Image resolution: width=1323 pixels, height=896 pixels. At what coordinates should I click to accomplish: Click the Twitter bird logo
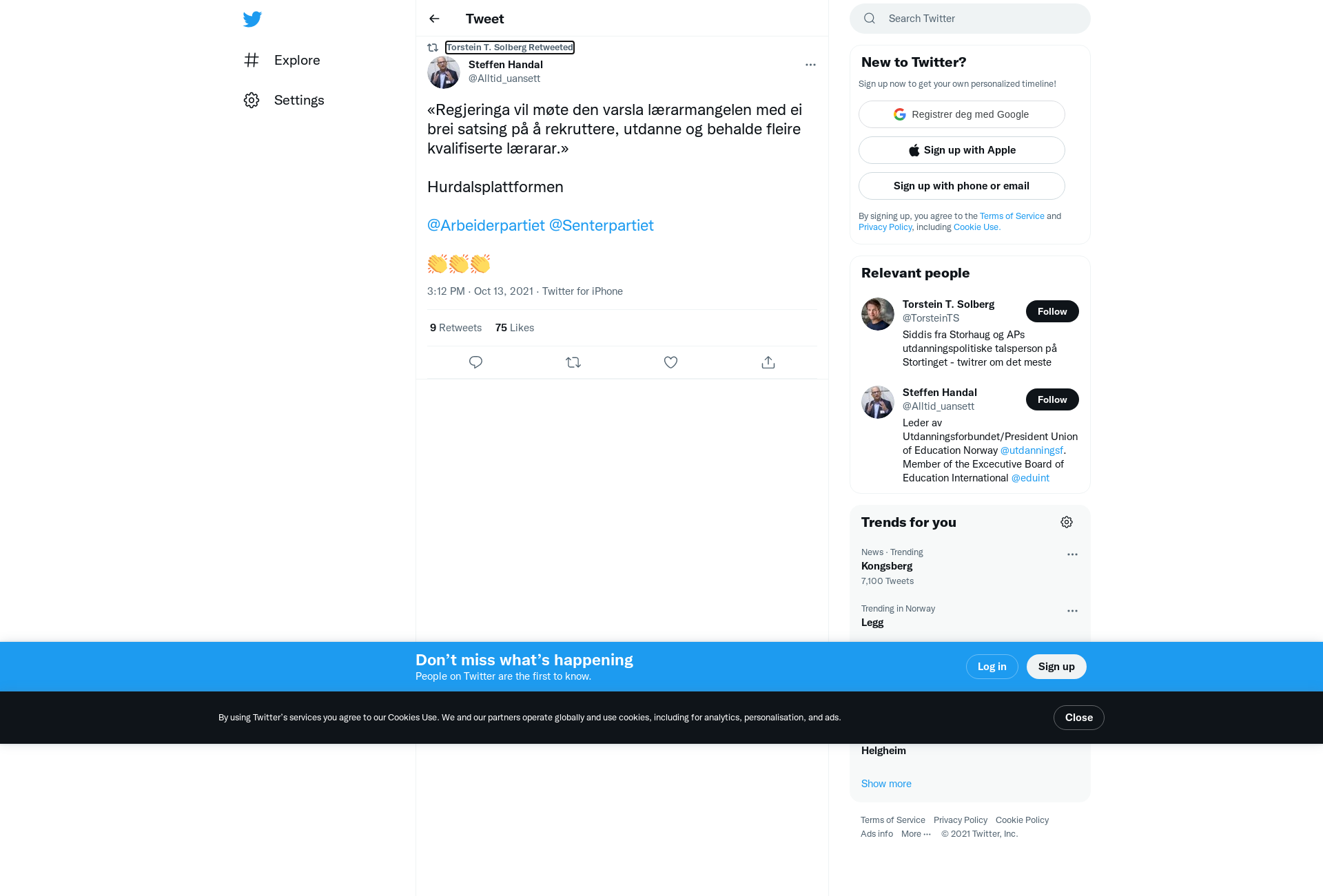tap(252, 19)
